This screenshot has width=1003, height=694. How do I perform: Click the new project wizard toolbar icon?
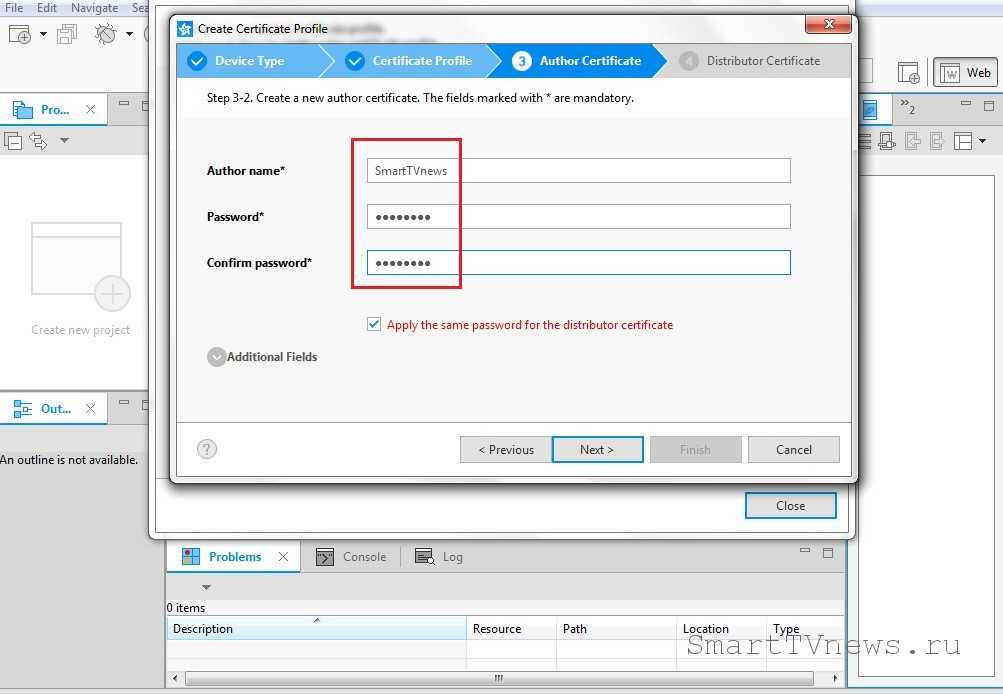pyautogui.click(x=19, y=35)
